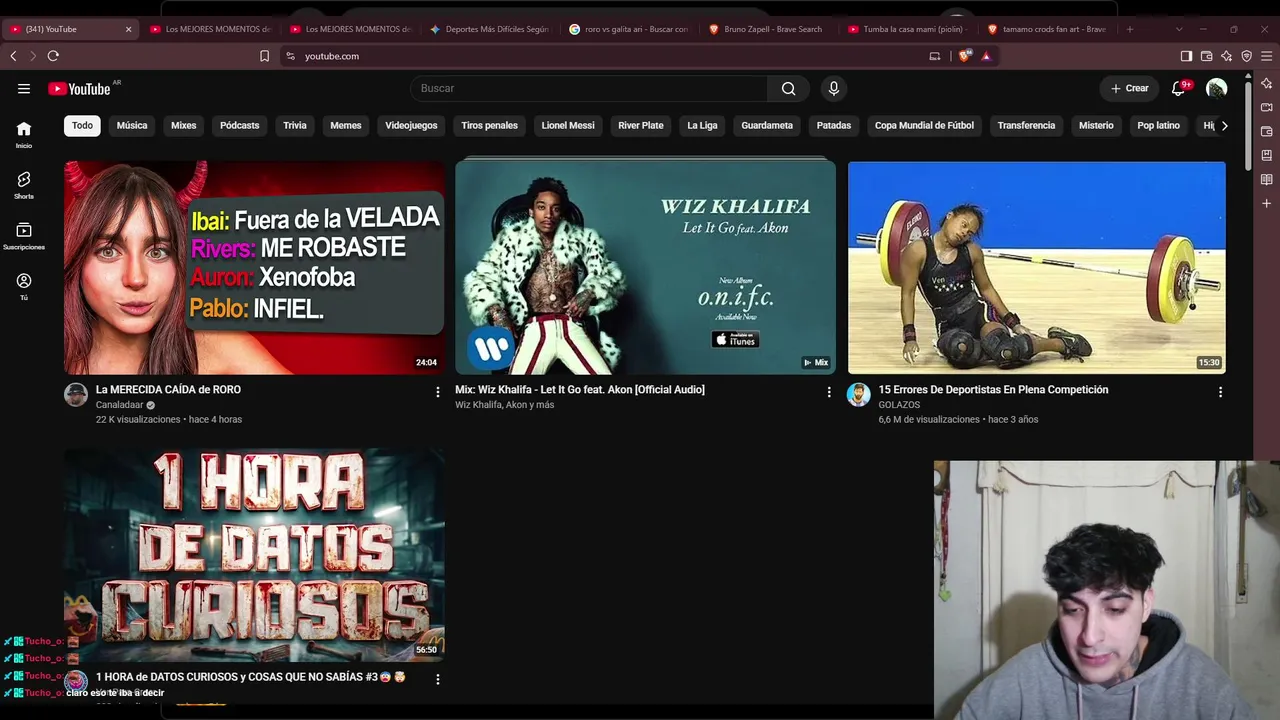The width and height of the screenshot is (1280, 720).
Task: Expand the tab search dropdown arrow
Action: click(1179, 29)
